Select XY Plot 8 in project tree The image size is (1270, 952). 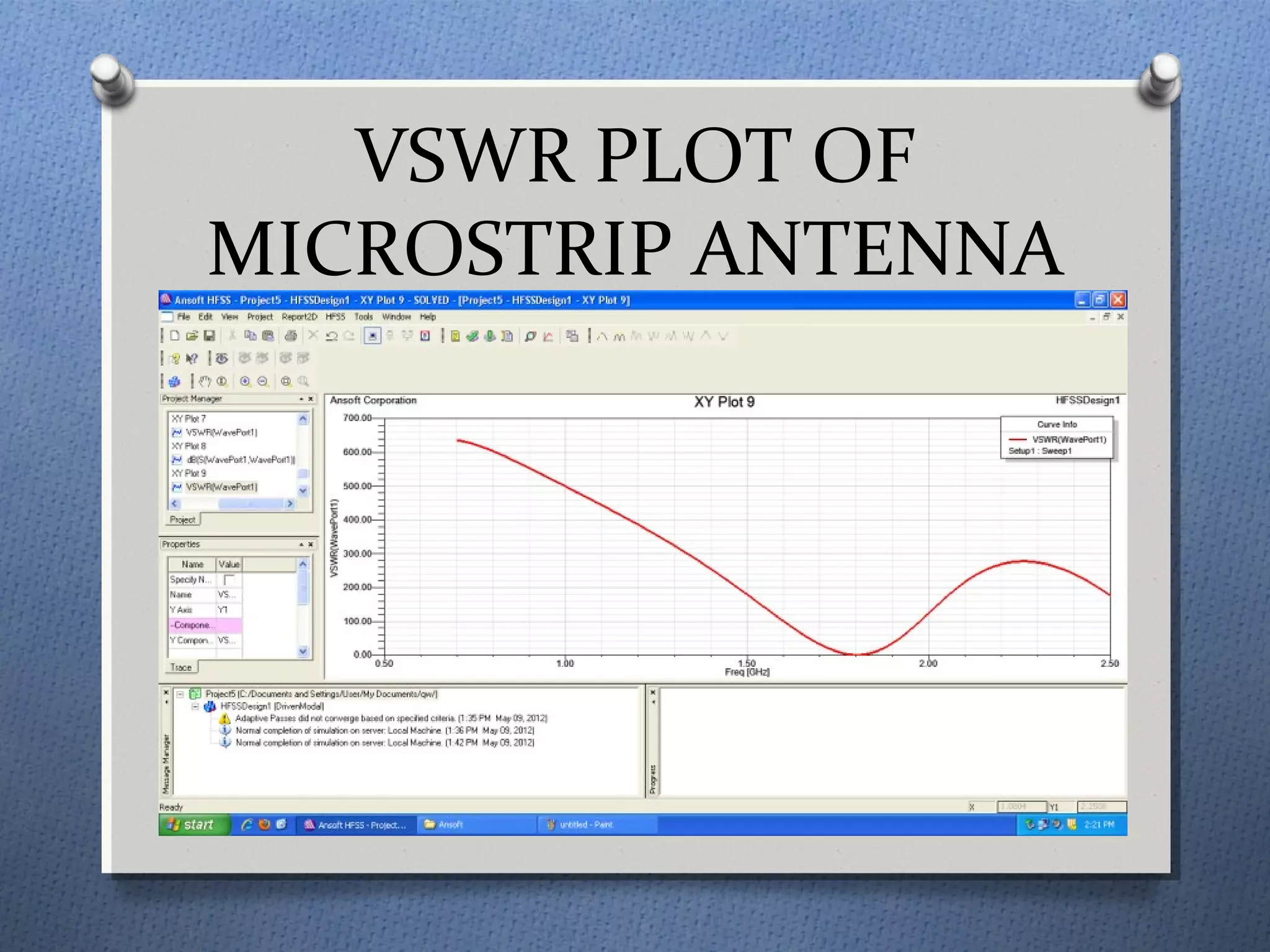point(189,446)
